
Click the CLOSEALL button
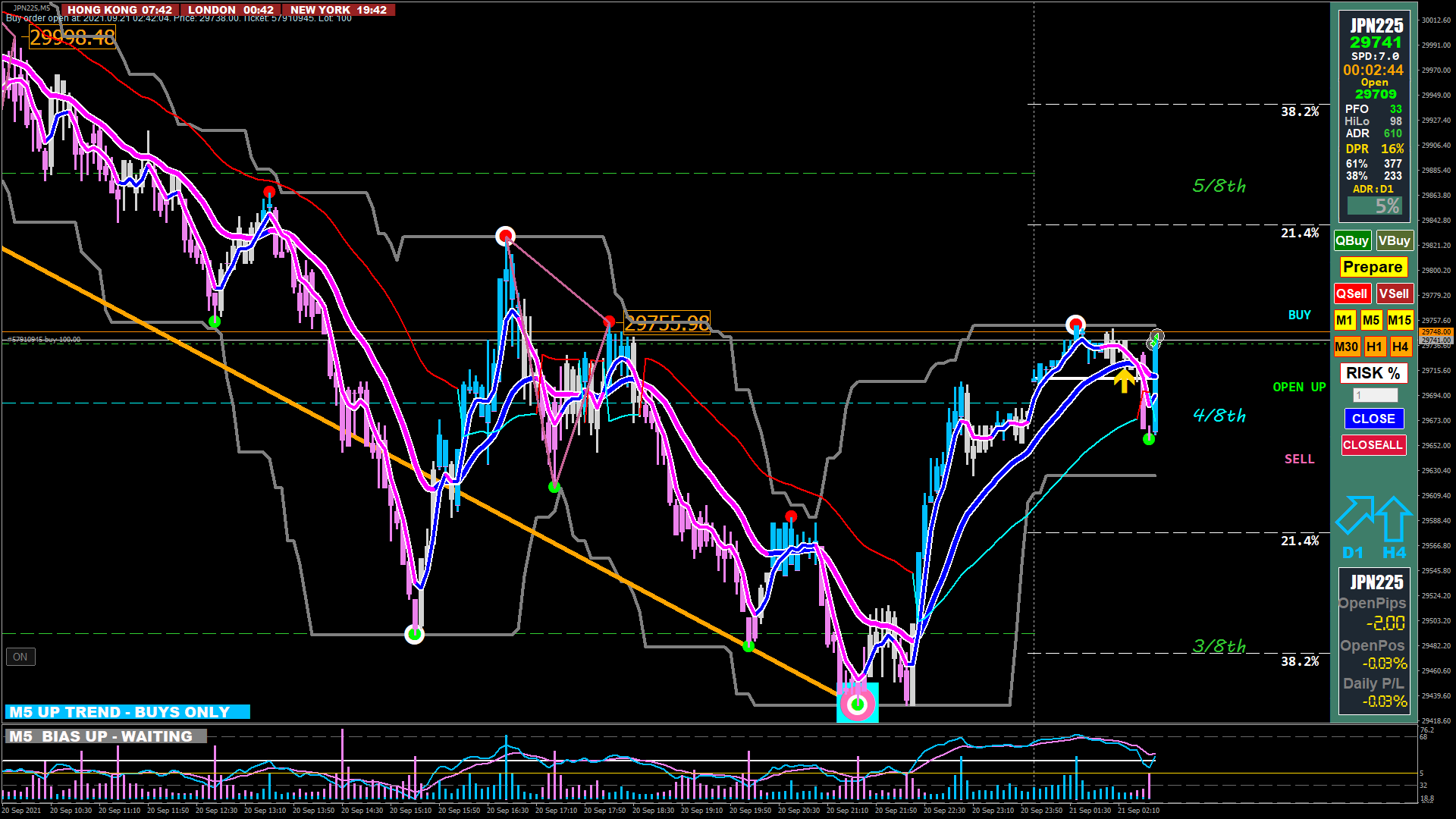(1373, 445)
